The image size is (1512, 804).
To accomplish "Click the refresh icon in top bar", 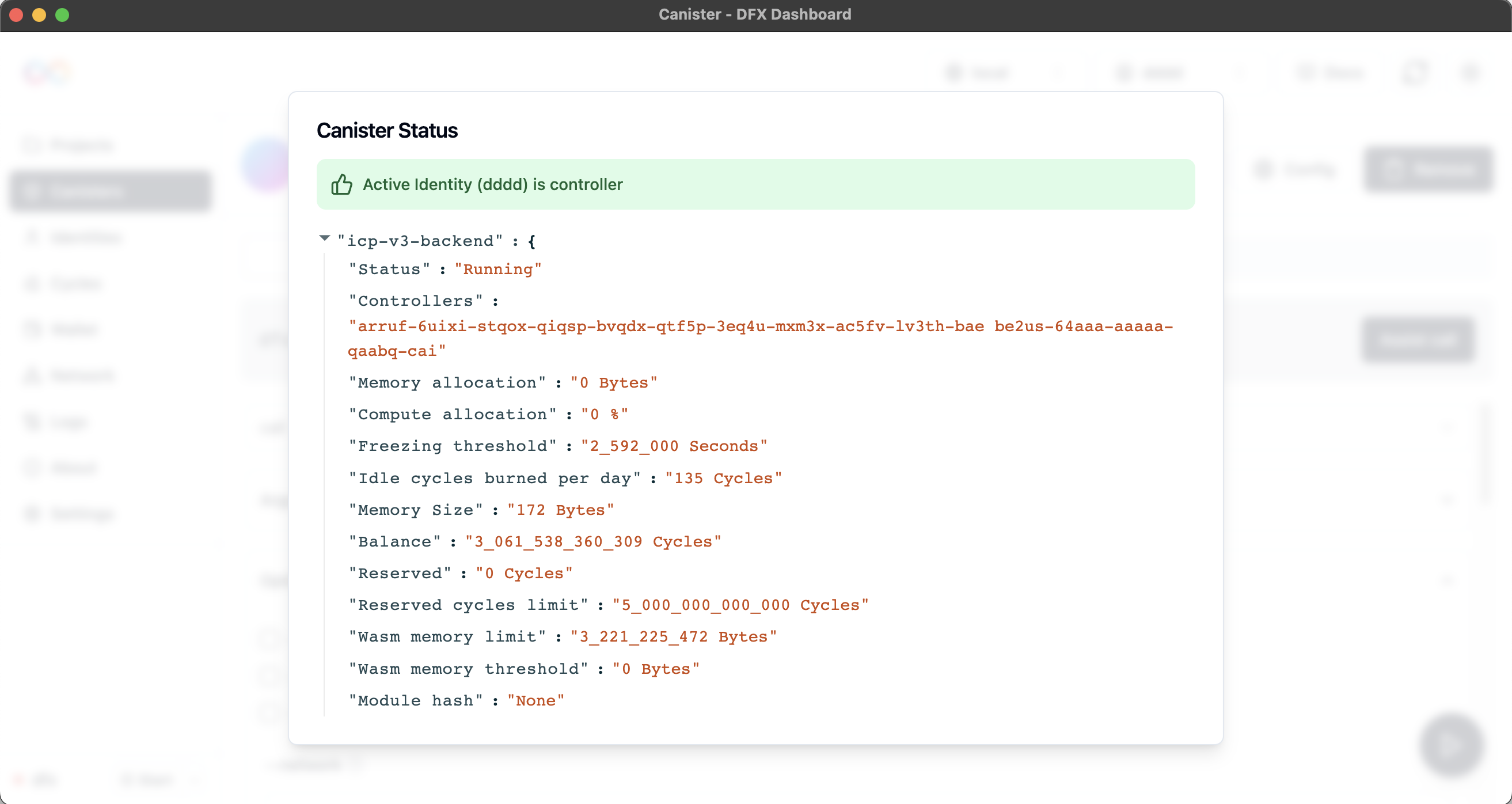I will (1415, 72).
